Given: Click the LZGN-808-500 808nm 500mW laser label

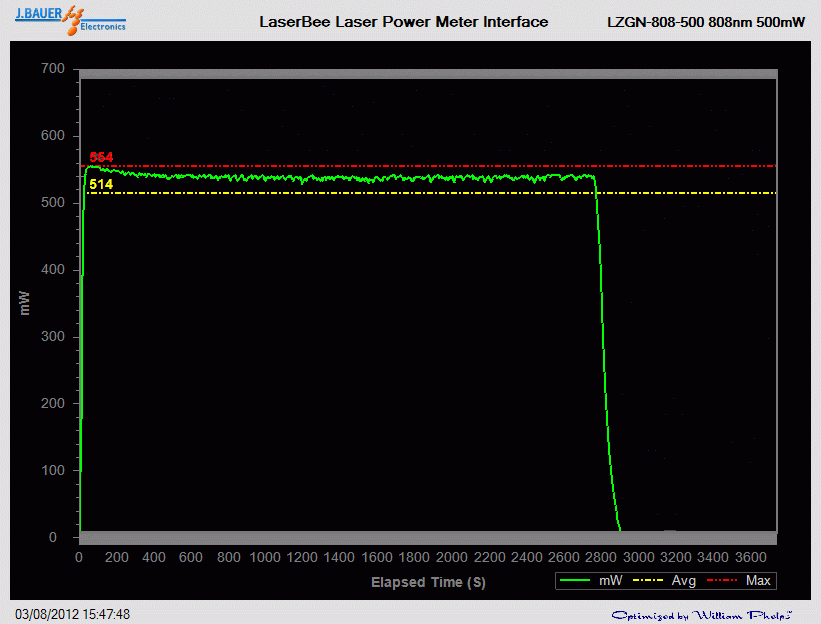Looking at the screenshot, I should pos(706,21).
